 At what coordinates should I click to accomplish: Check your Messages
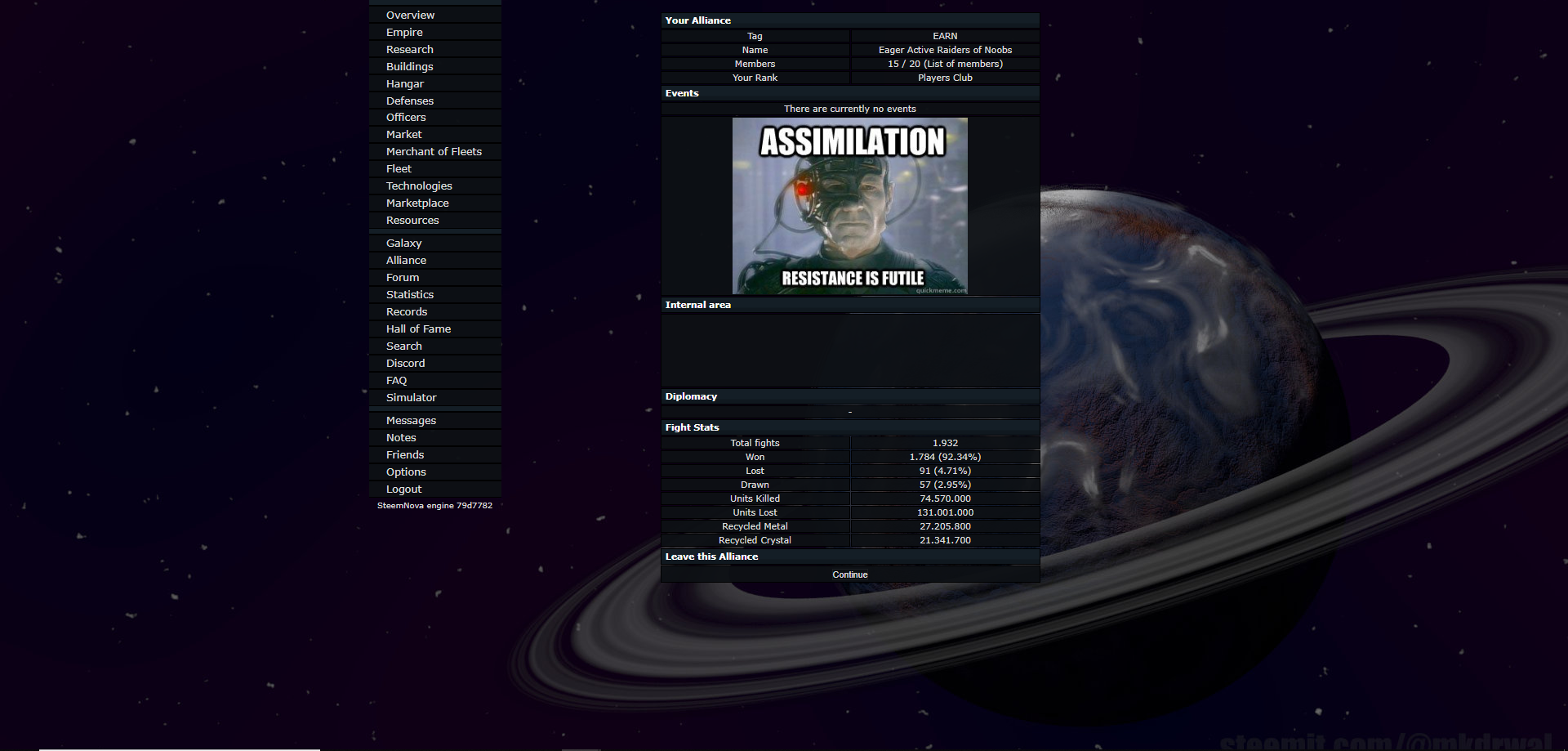[x=411, y=421]
